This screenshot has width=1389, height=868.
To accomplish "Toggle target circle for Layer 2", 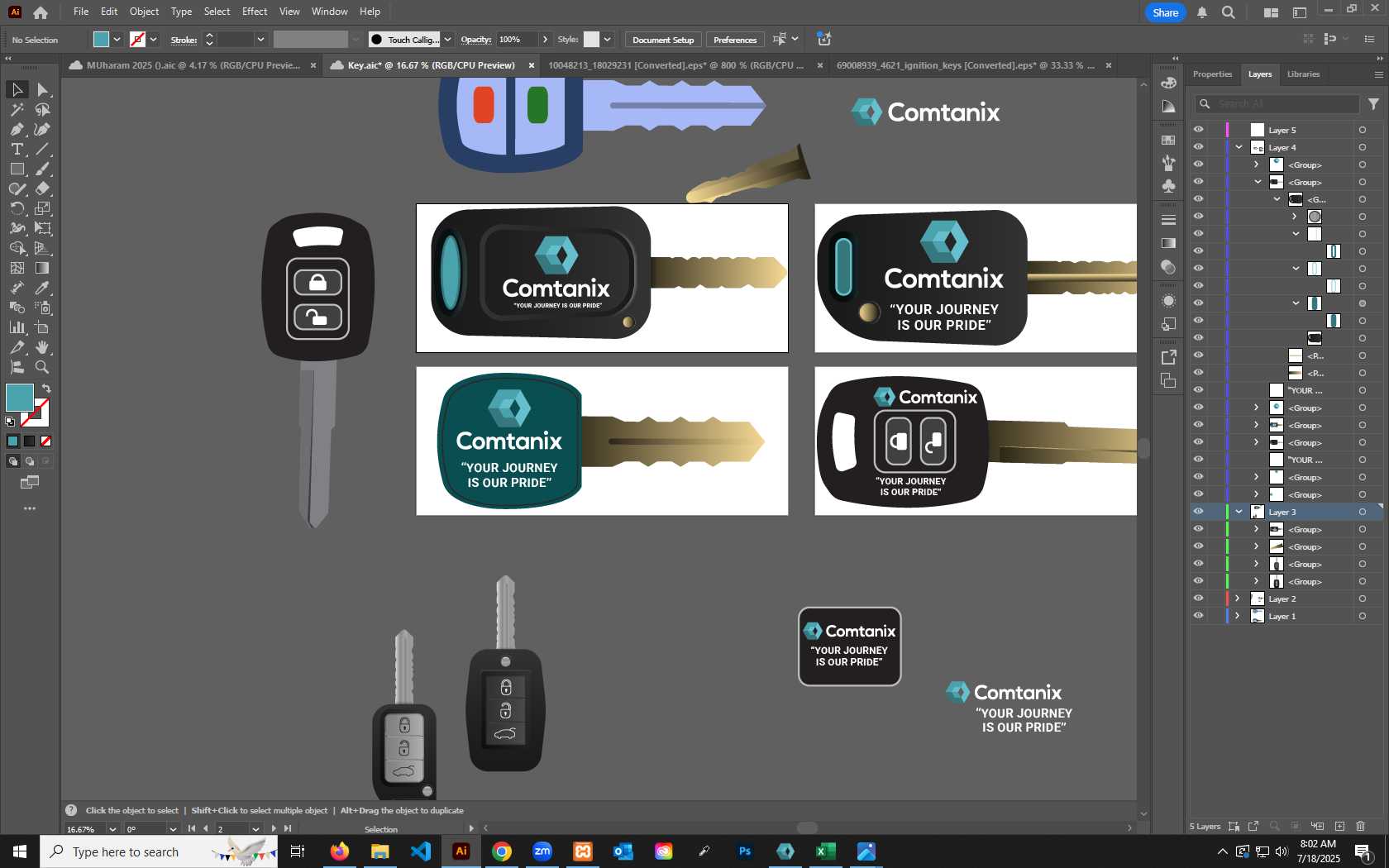I will (x=1362, y=599).
